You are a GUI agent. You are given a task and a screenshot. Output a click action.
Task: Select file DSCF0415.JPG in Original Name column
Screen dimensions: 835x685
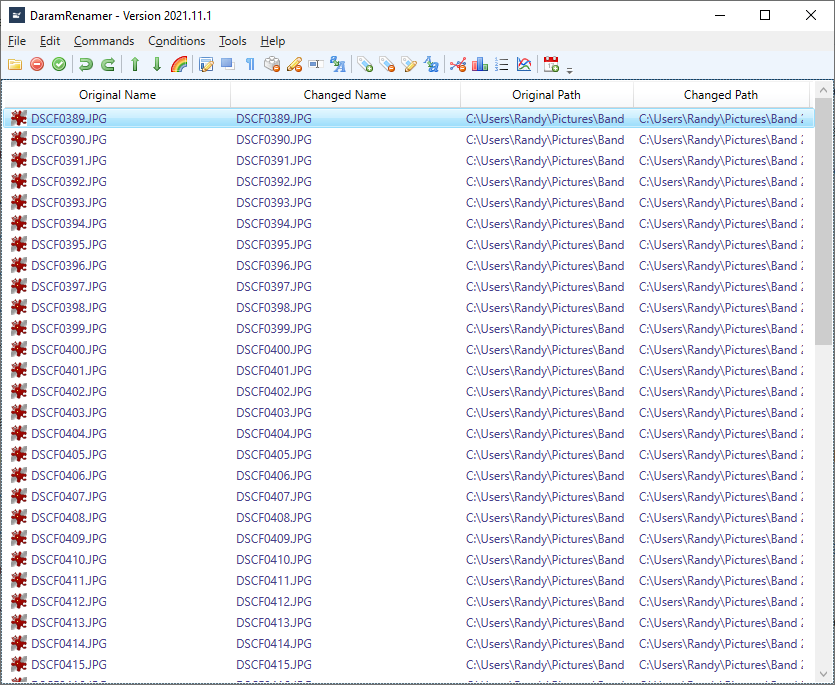tap(69, 664)
